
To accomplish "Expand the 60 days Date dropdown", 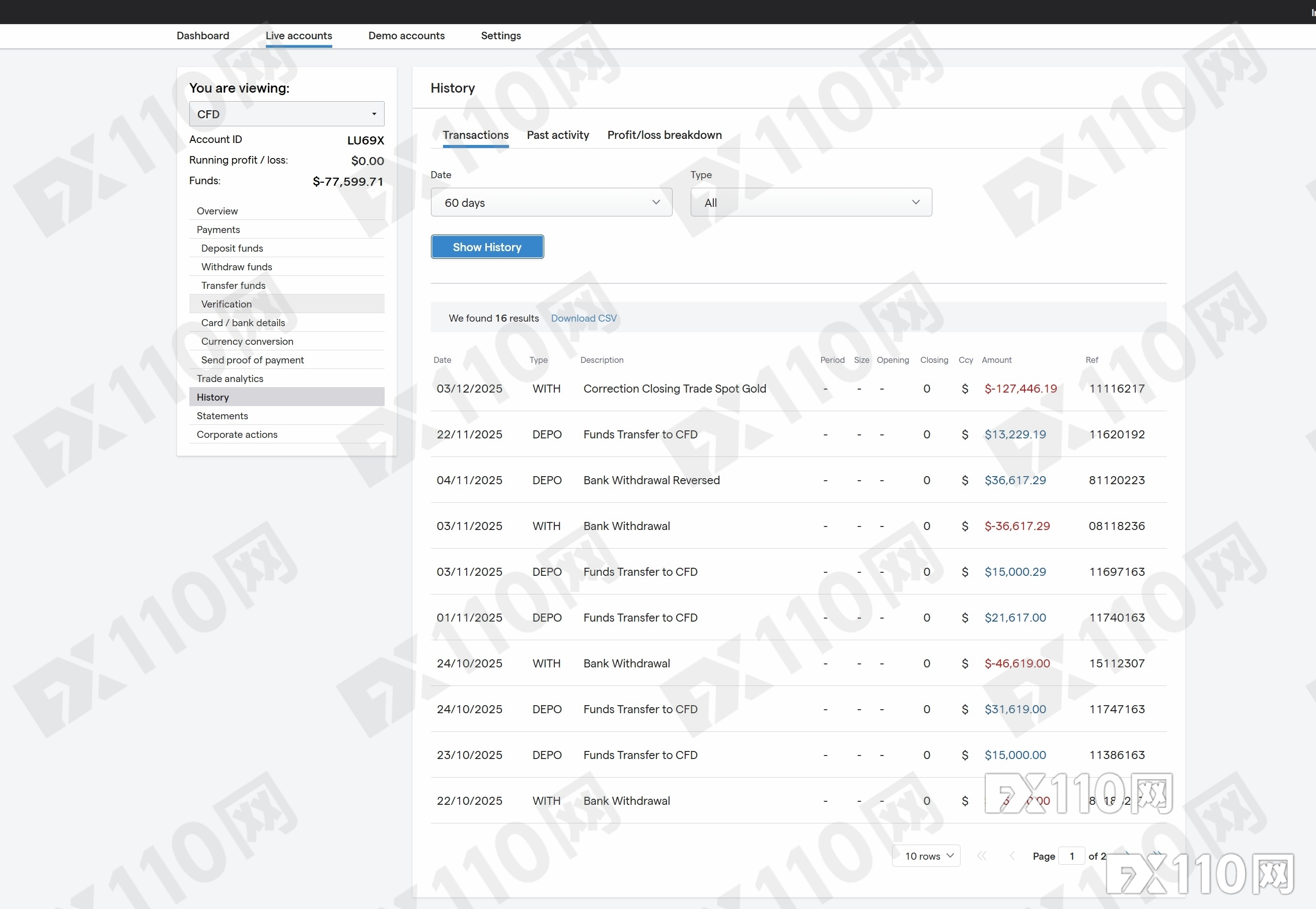I will pos(551,203).
